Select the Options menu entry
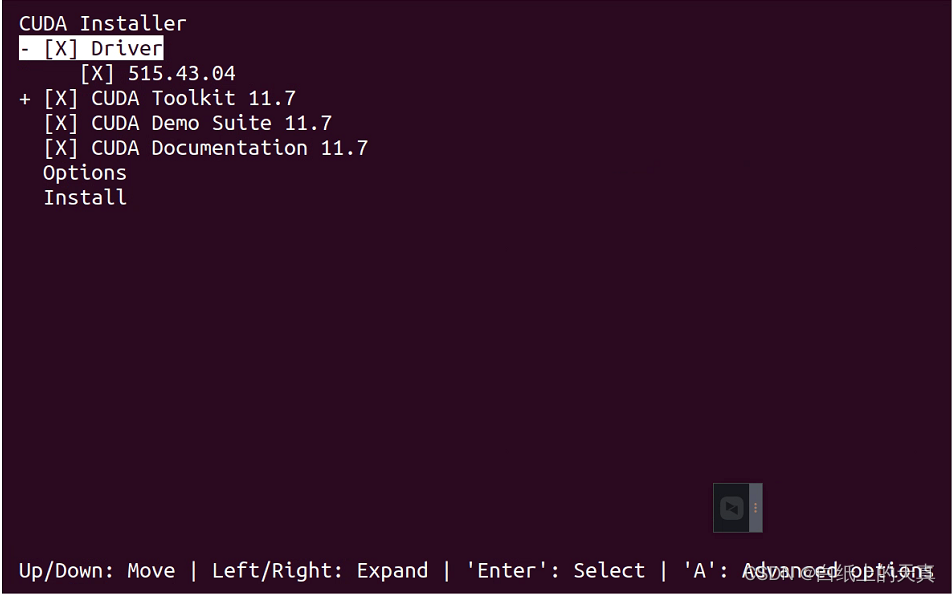 point(84,172)
